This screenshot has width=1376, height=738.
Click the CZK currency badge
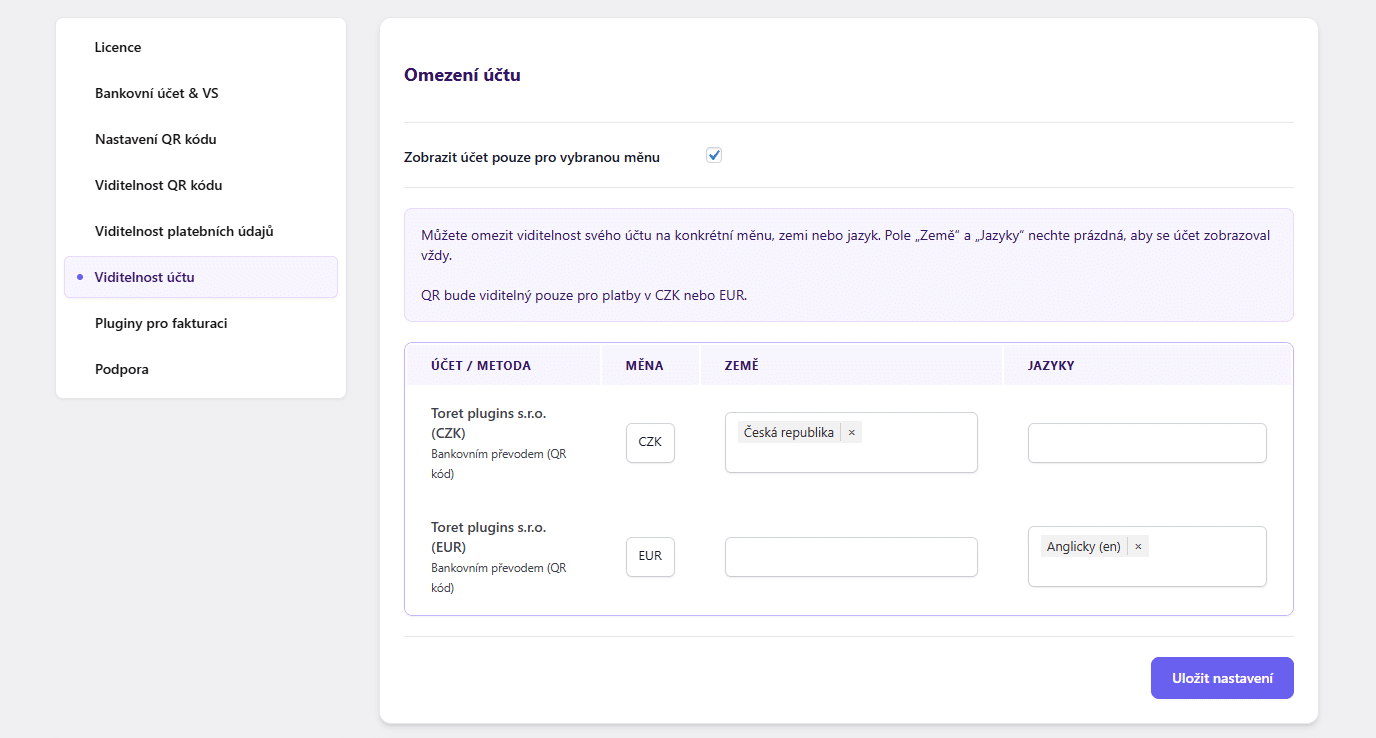(x=650, y=442)
